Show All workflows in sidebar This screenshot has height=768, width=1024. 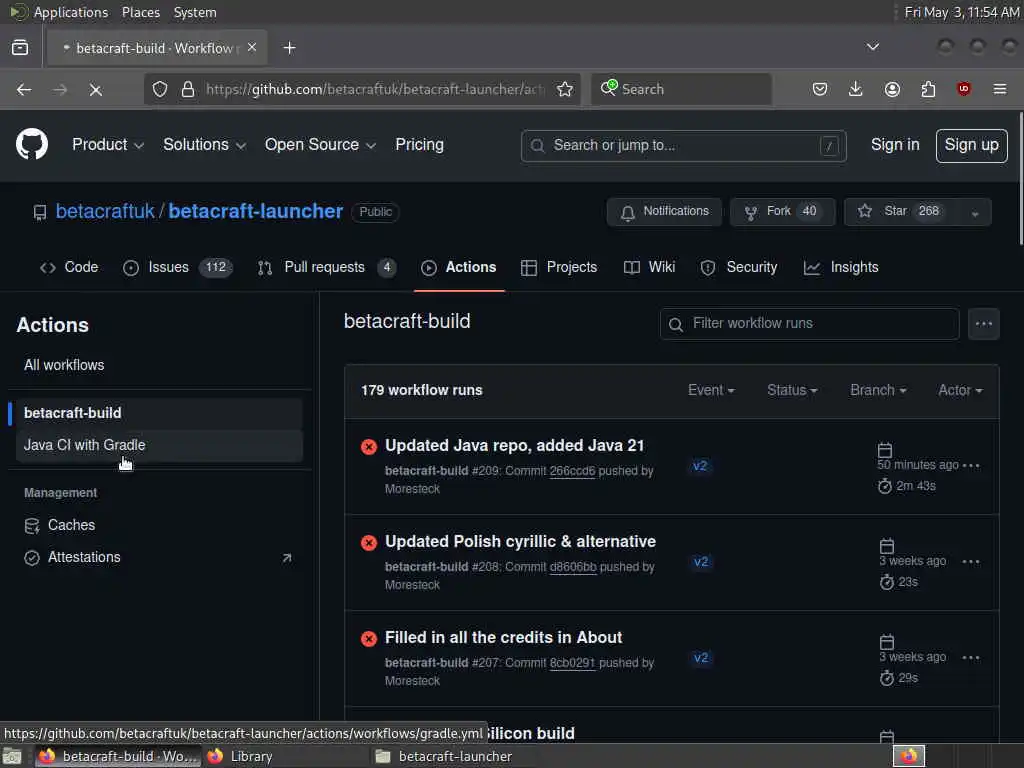(159, 365)
